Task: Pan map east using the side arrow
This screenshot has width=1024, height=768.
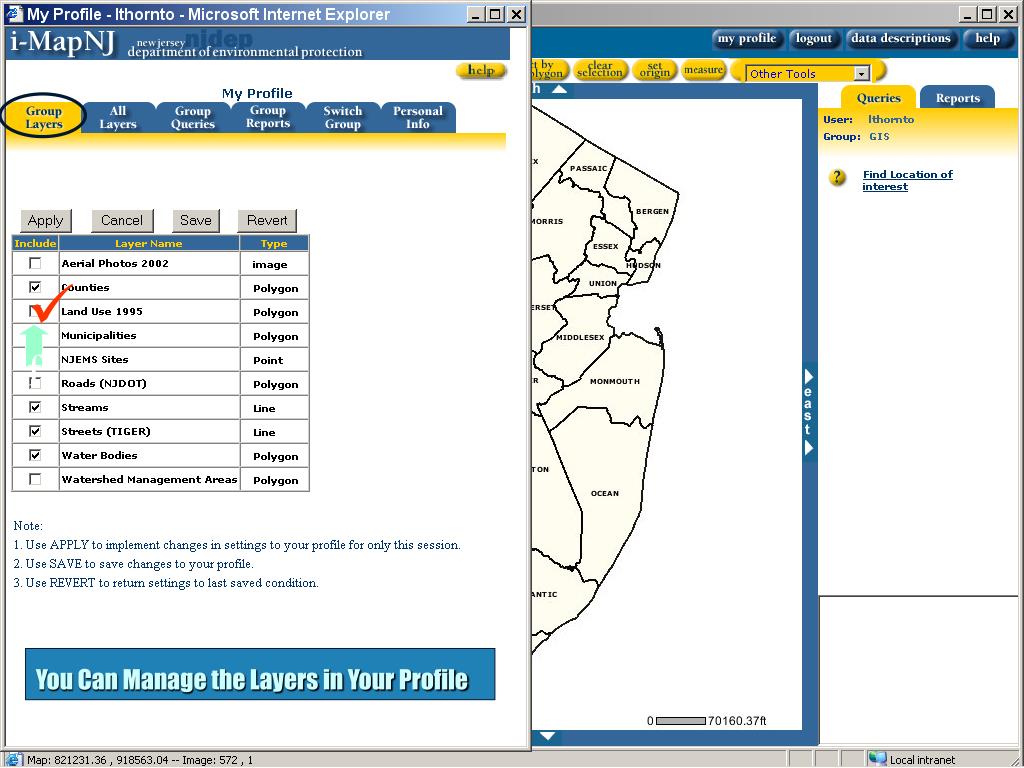Action: tap(809, 411)
